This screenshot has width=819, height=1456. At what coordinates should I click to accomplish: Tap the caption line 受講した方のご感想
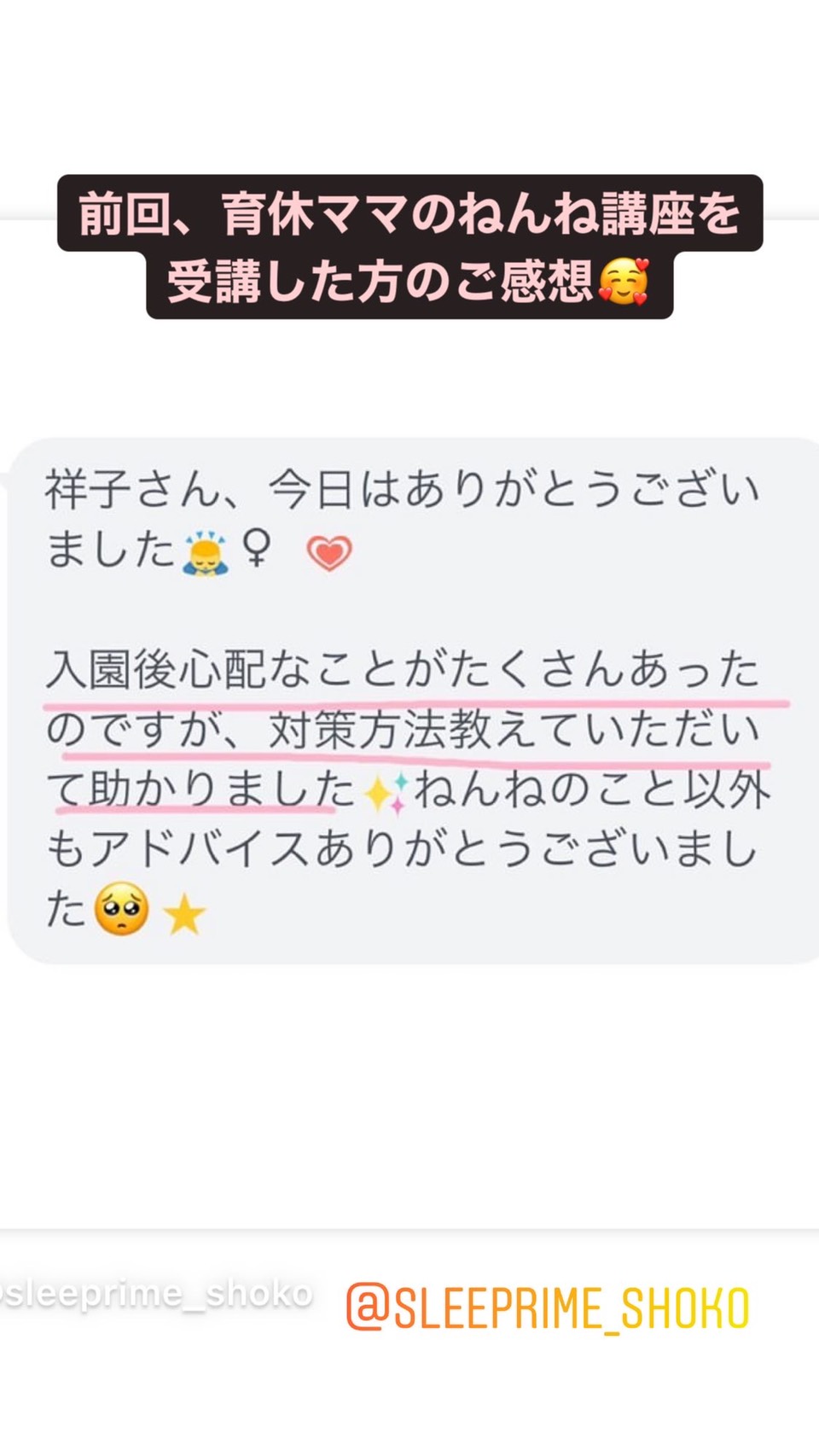pyautogui.click(x=380, y=282)
